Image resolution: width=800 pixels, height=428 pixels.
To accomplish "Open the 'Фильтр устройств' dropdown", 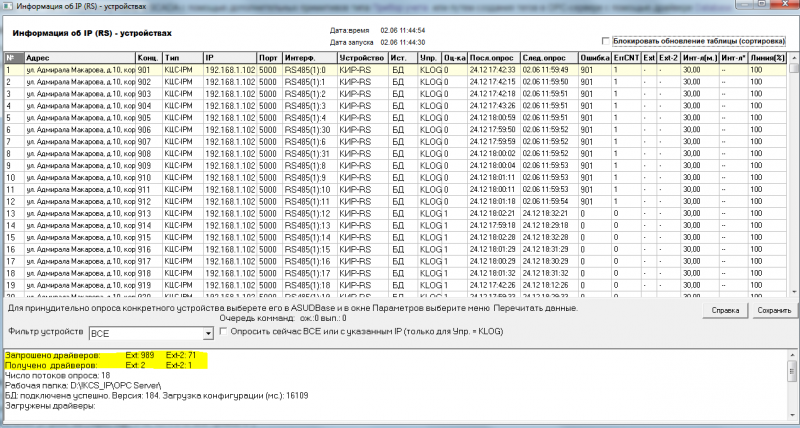I will 208,332.
